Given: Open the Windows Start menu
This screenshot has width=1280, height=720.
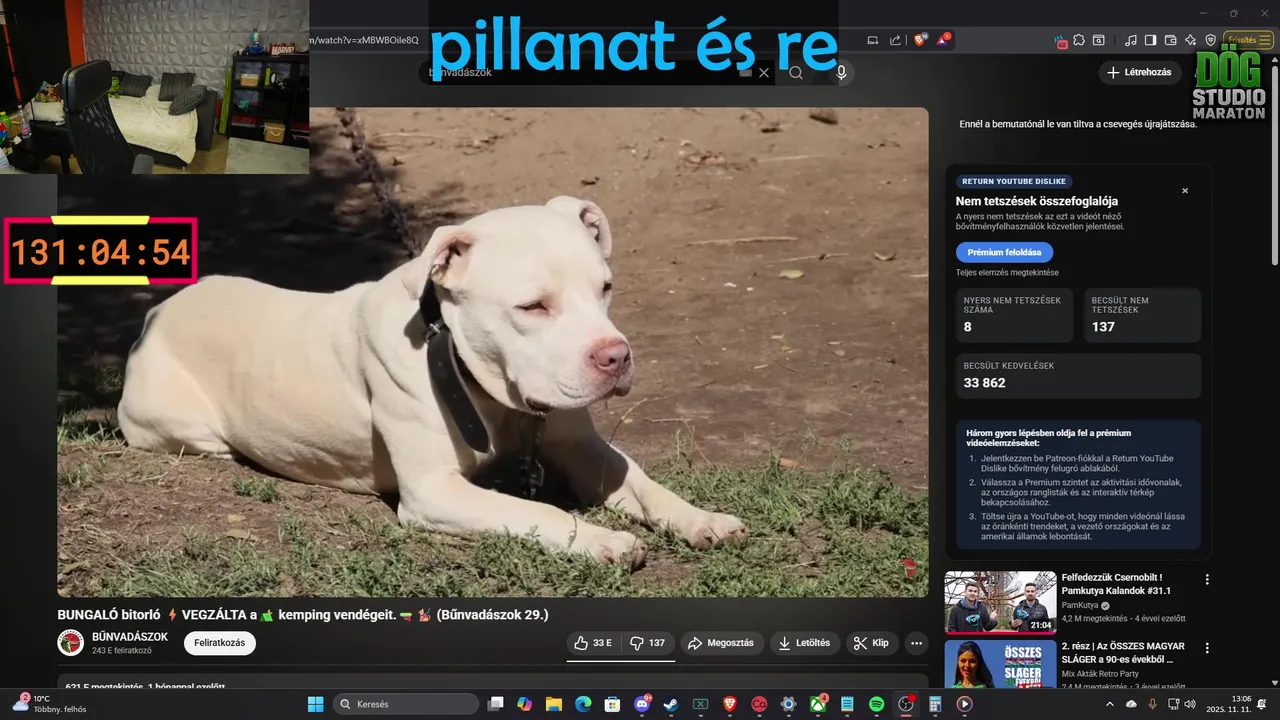Looking at the screenshot, I should click(x=315, y=704).
